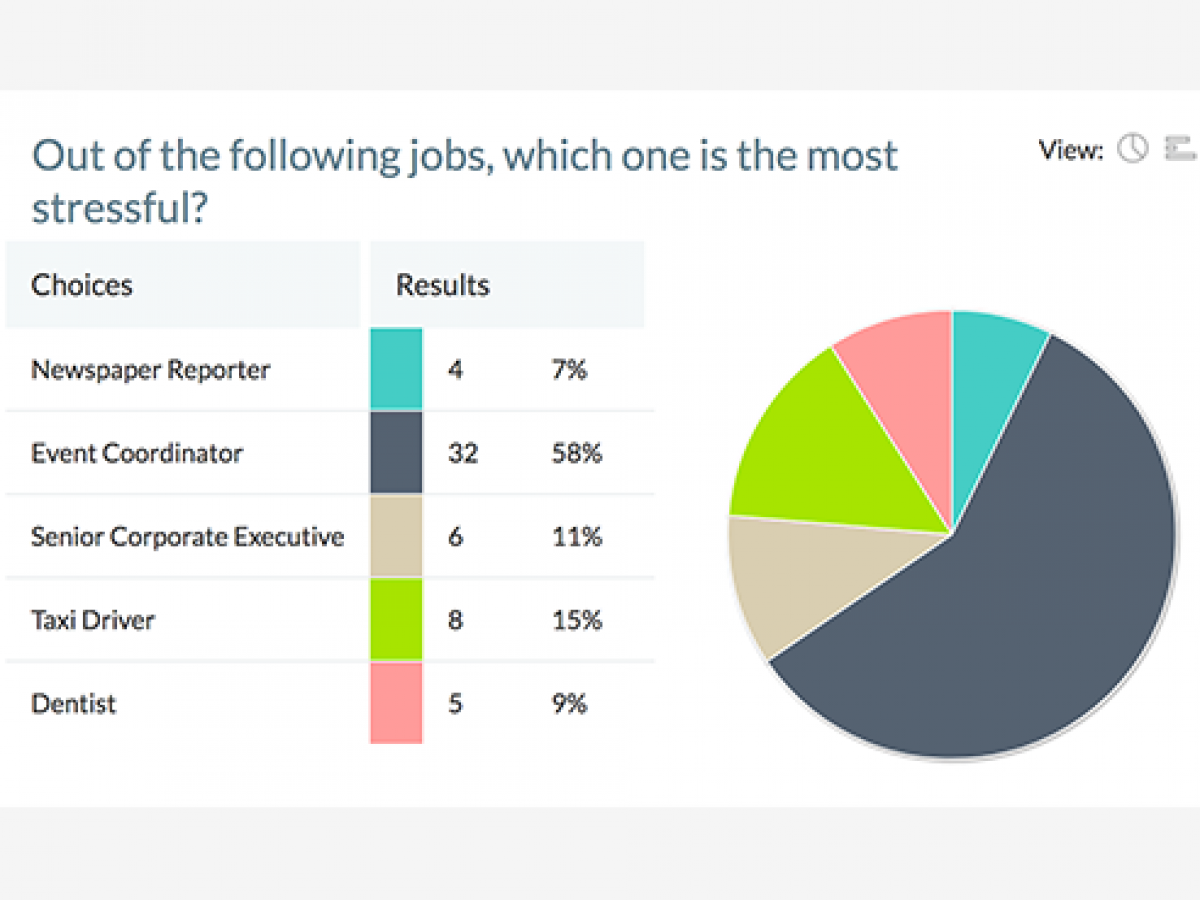Viewport: 1200px width, 900px height.
Task: Click the teal Newspaper Reporter swatch
Action: tap(396, 368)
